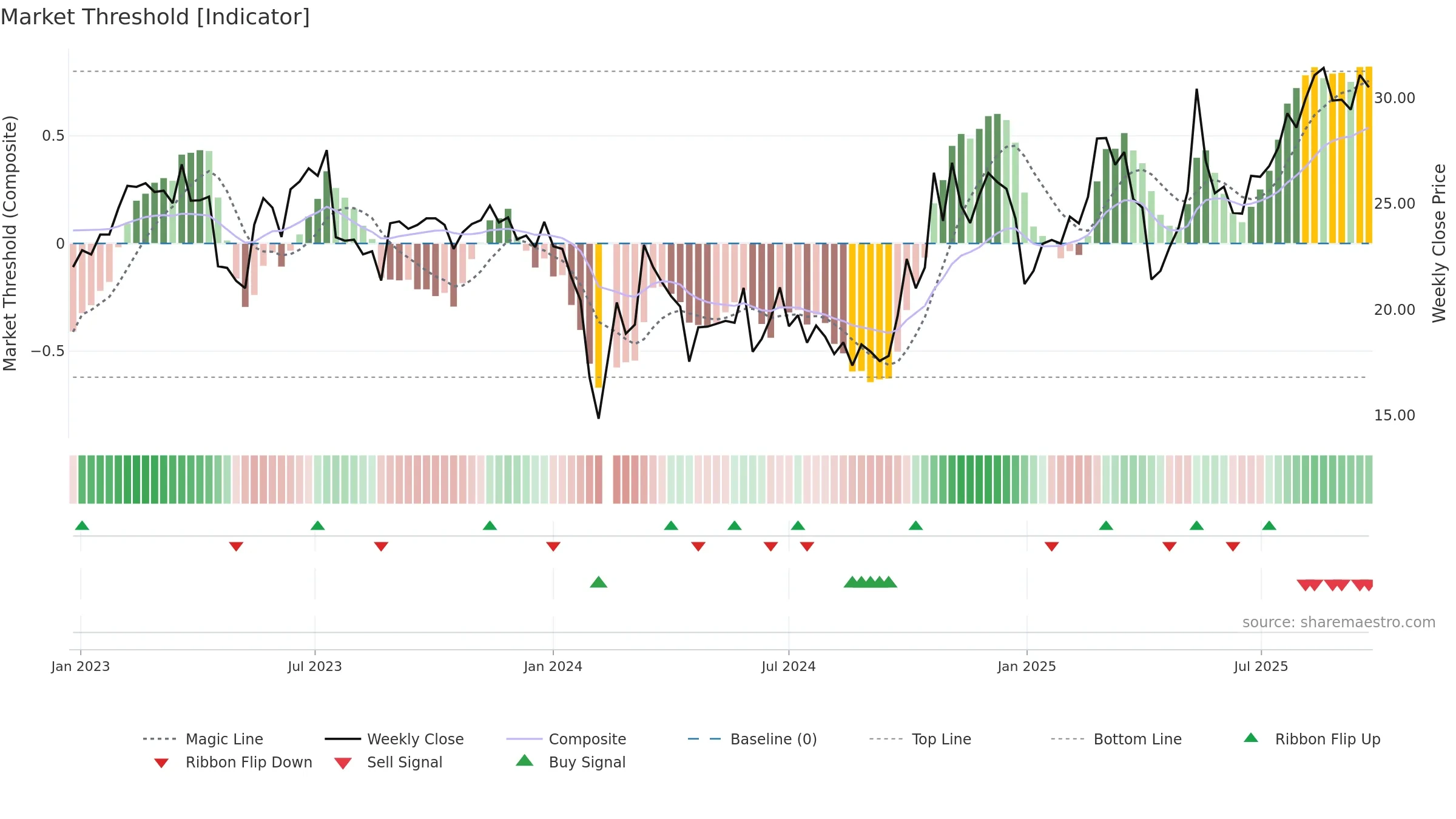Image resolution: width=1456 pixels, height=819 pixels.
Task: Click the Jan 2025 x-axis label
Action: [x=1027, y=666]
